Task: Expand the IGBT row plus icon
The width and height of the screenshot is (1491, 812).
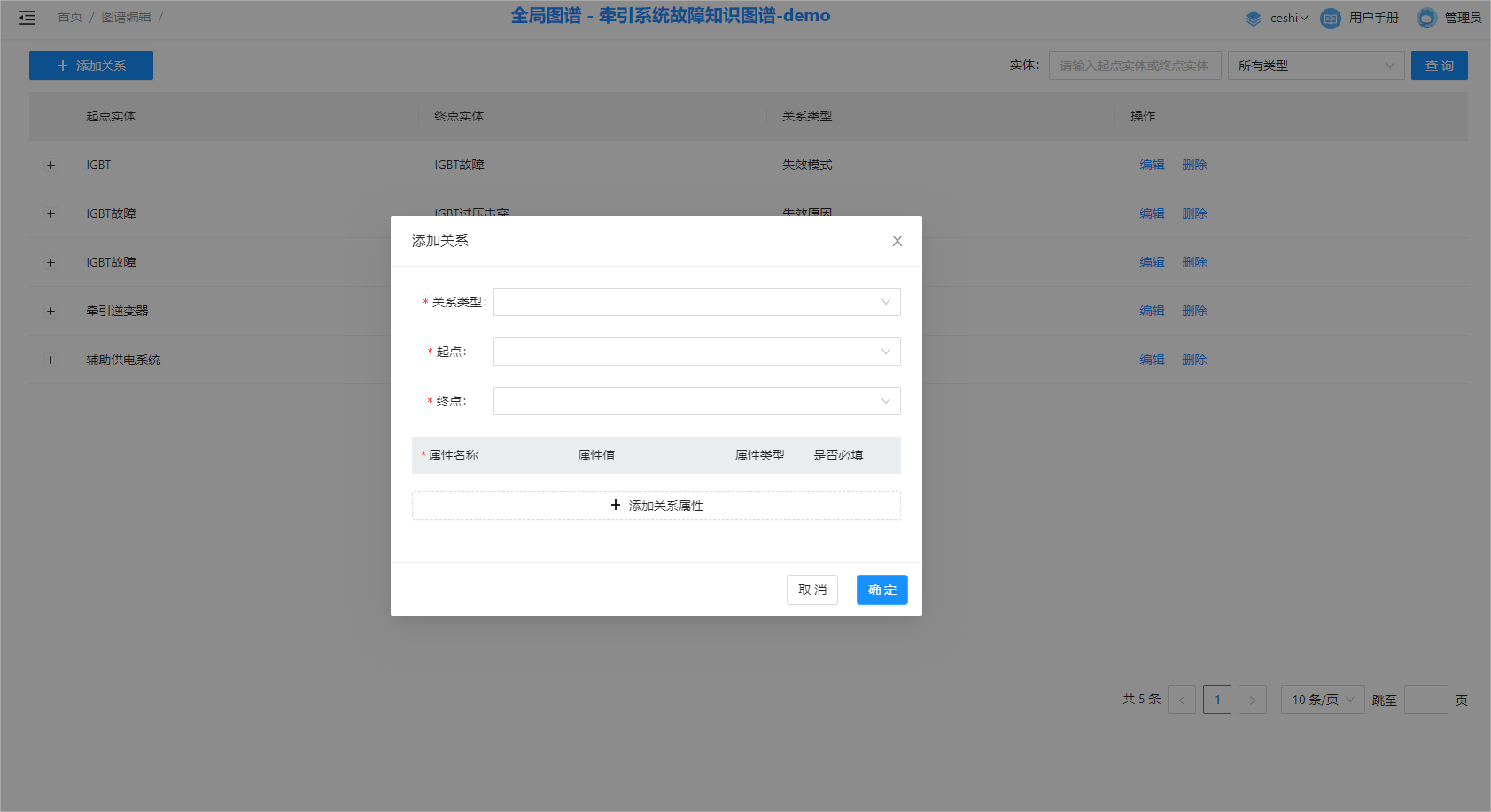Action: (50, 165)
